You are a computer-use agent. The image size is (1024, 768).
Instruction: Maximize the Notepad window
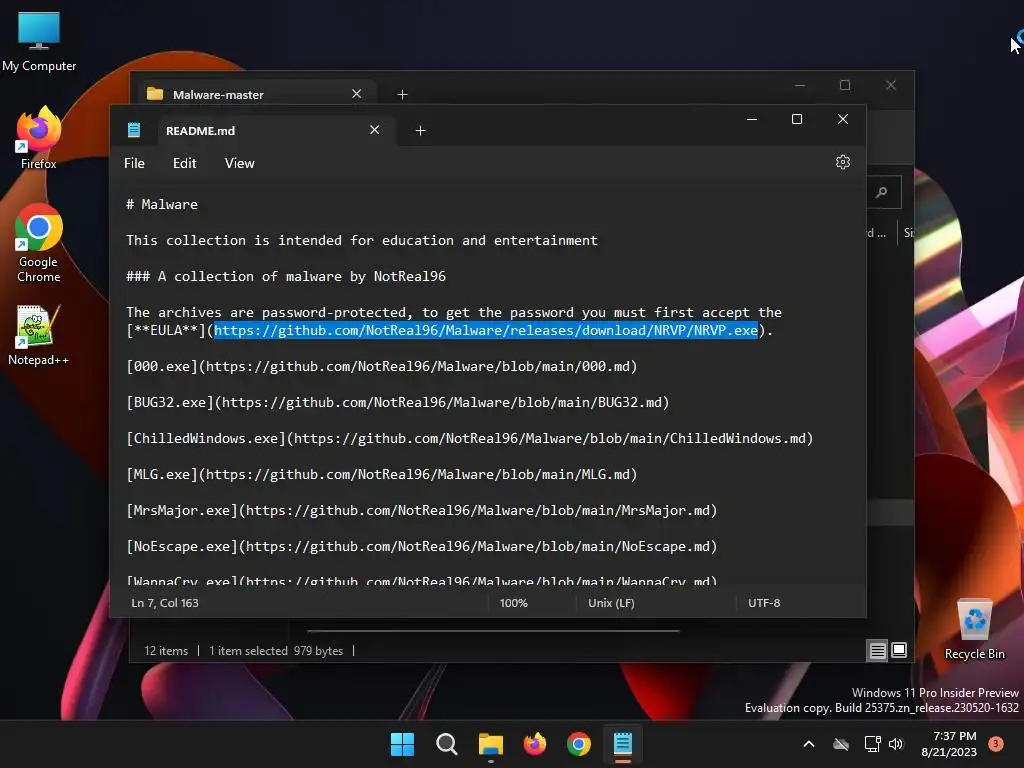click(x=797, y=119)
